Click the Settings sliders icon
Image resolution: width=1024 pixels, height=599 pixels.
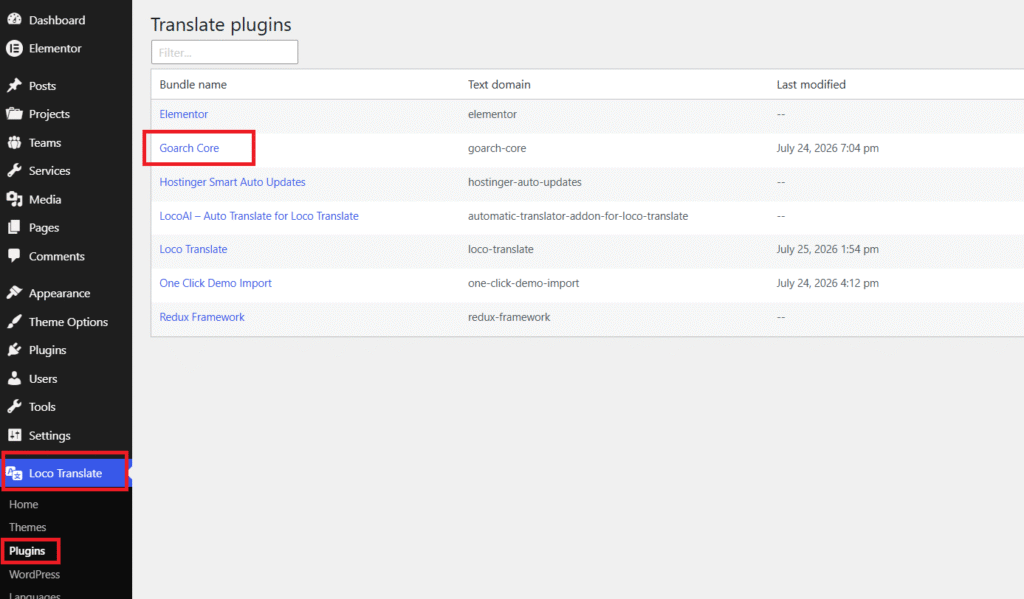(14, 435)
